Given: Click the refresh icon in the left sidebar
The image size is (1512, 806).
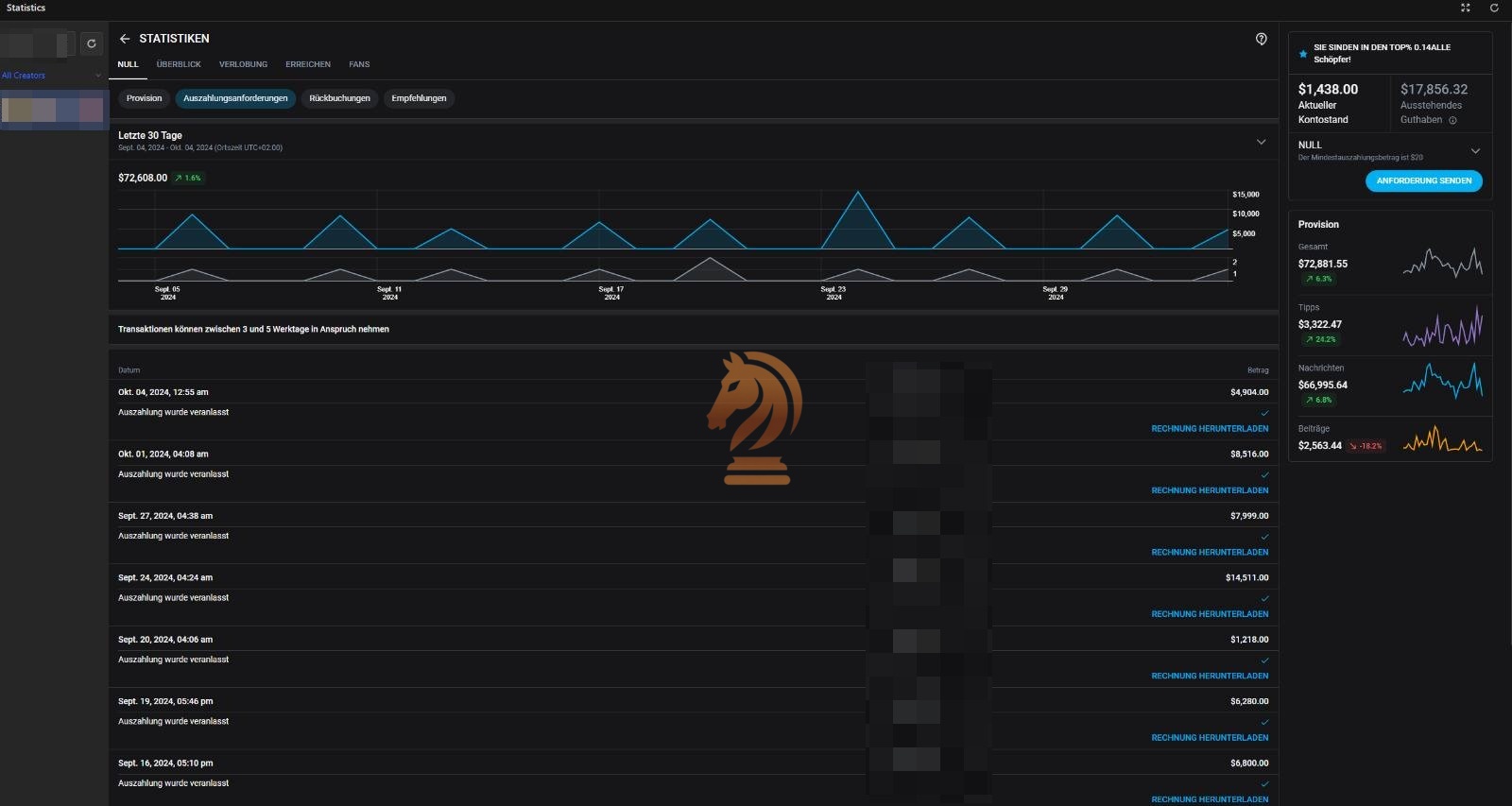Looking at the screenshot, I should [92, 43].
